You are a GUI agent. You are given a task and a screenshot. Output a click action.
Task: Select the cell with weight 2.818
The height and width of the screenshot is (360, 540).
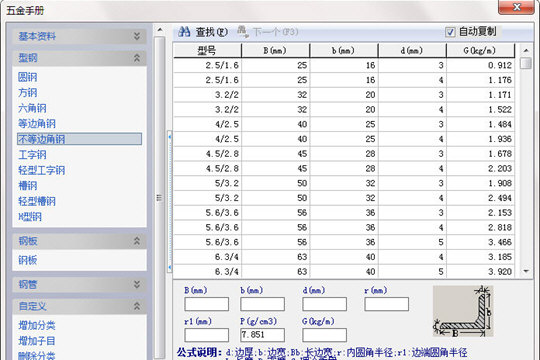[480, 228]
